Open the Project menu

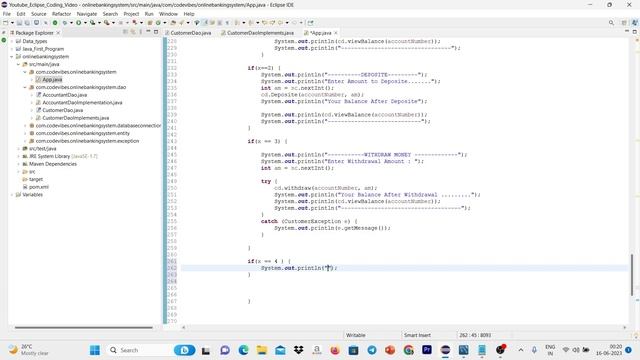[x=131, y=14]
